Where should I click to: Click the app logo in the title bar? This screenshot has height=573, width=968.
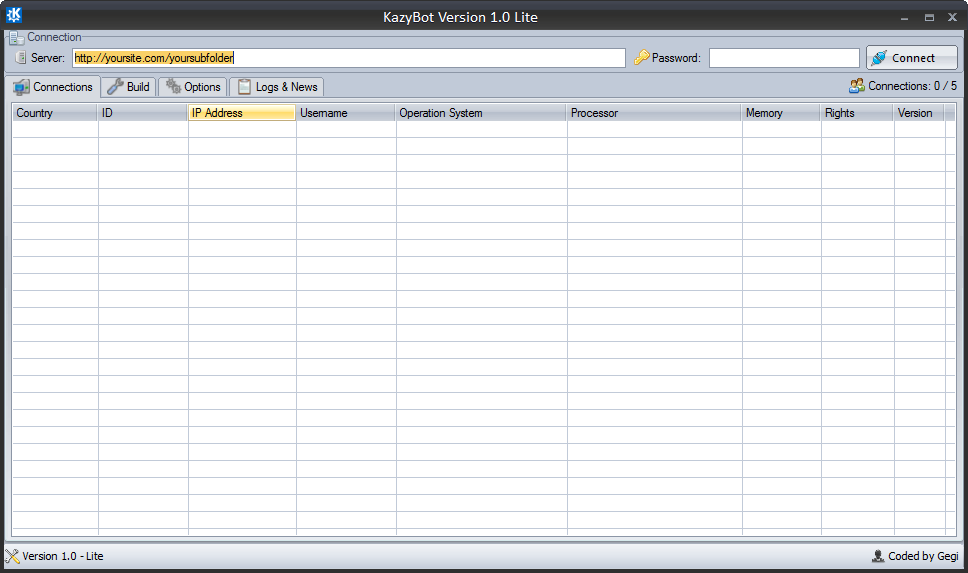(x=14, y=16)
